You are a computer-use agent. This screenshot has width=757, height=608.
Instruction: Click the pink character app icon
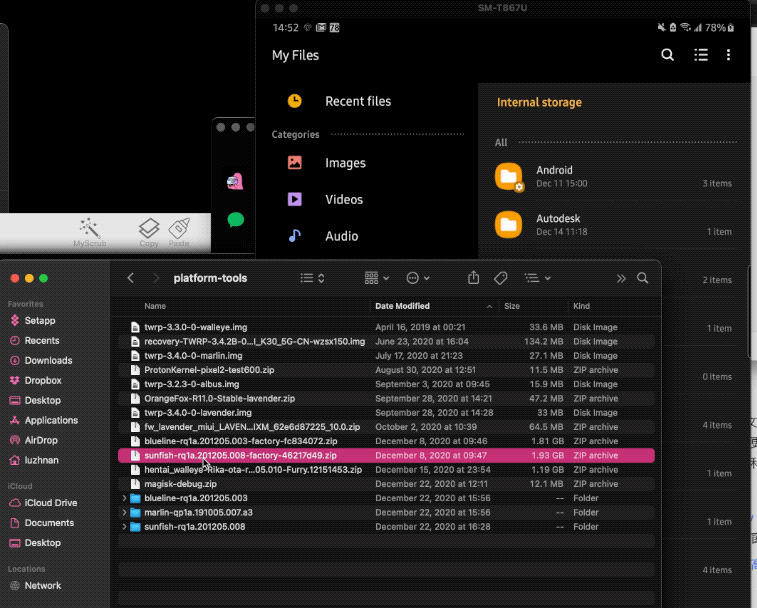click(x=235, y=182)
